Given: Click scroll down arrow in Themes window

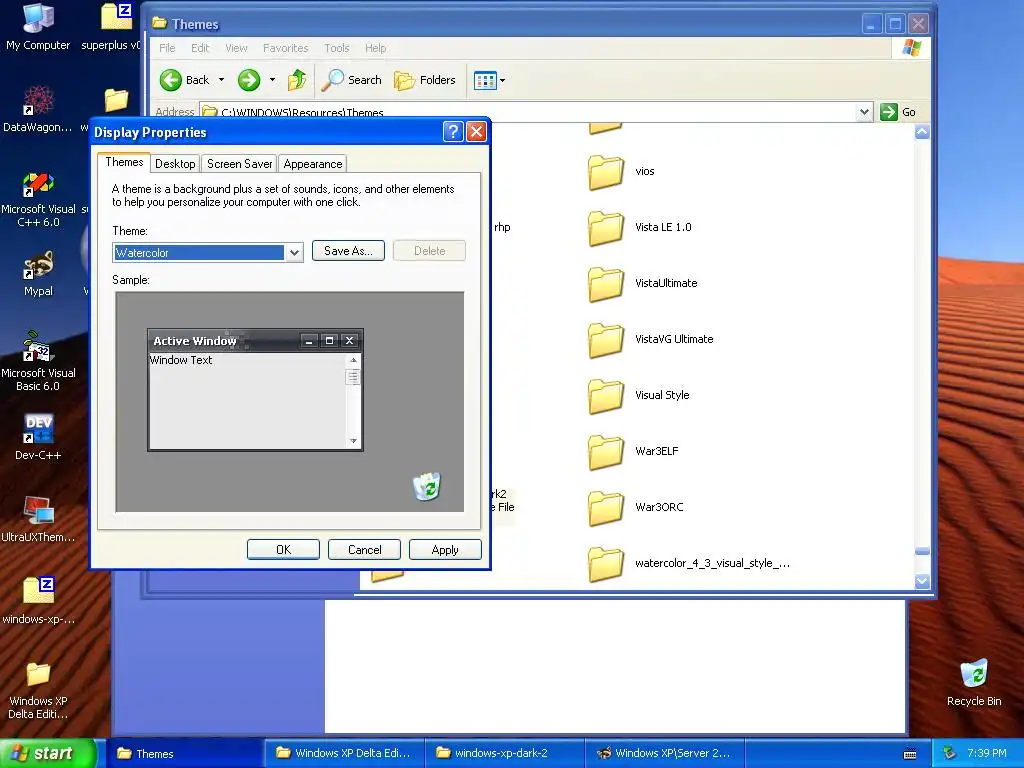Looking at the screenshot, I should (922, 581).
